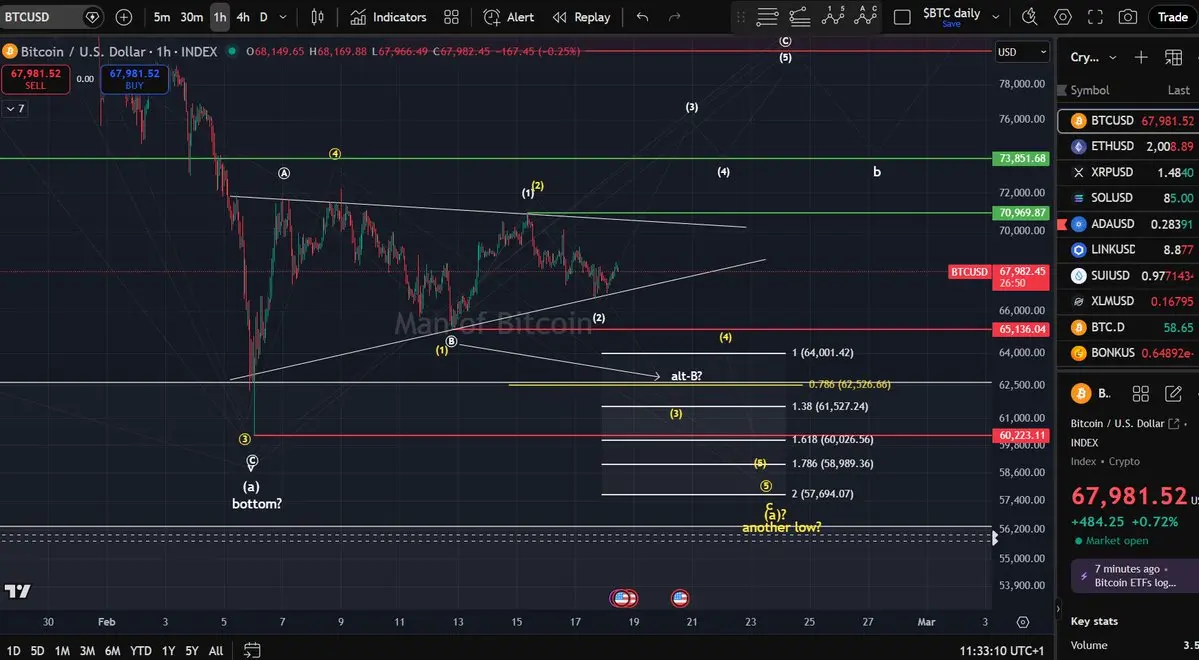Select the Elliott correction wave (ABC) tool
The image size is (1199, 660).
click(x=865, y=15)
